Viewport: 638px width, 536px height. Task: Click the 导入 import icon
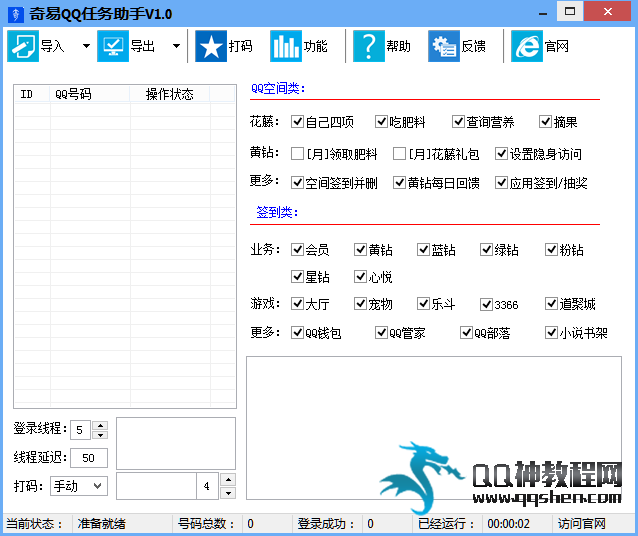23,46
